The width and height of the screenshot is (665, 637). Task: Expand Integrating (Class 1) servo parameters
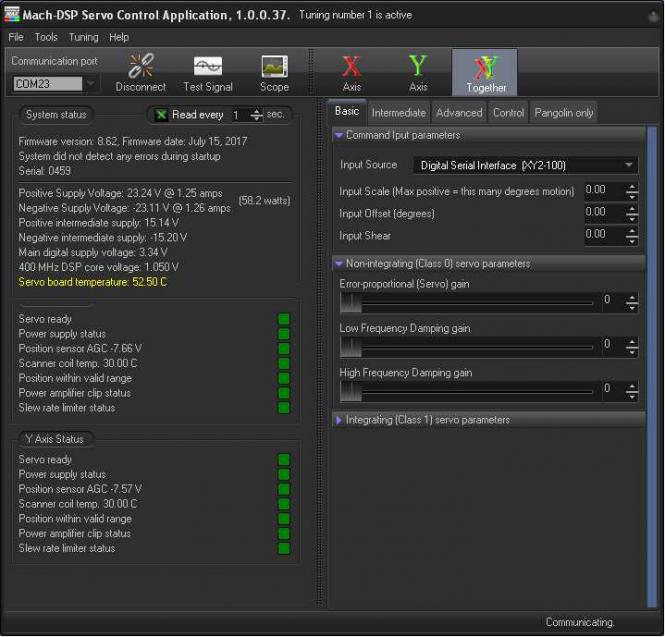click(x=339, y=420)
